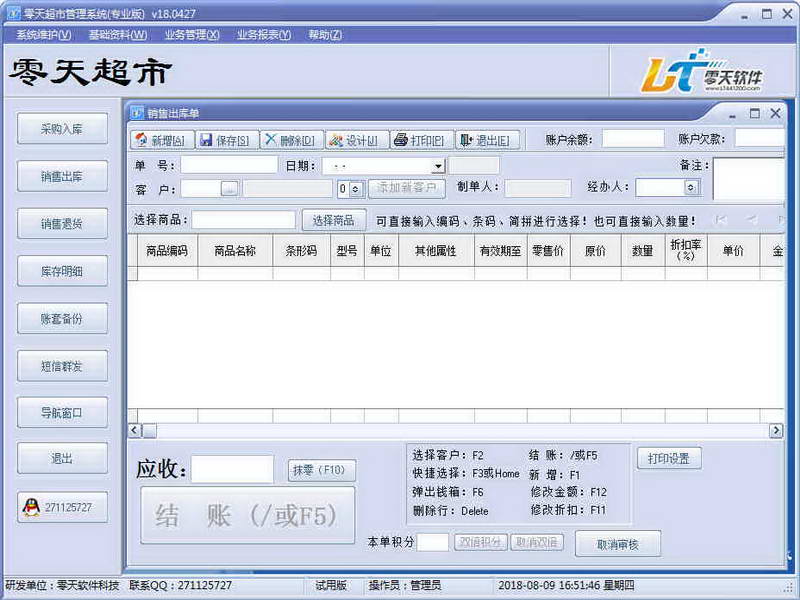800x600 pixels.
Task: Click the 其他属性 column header
Action: coord(436,251)
